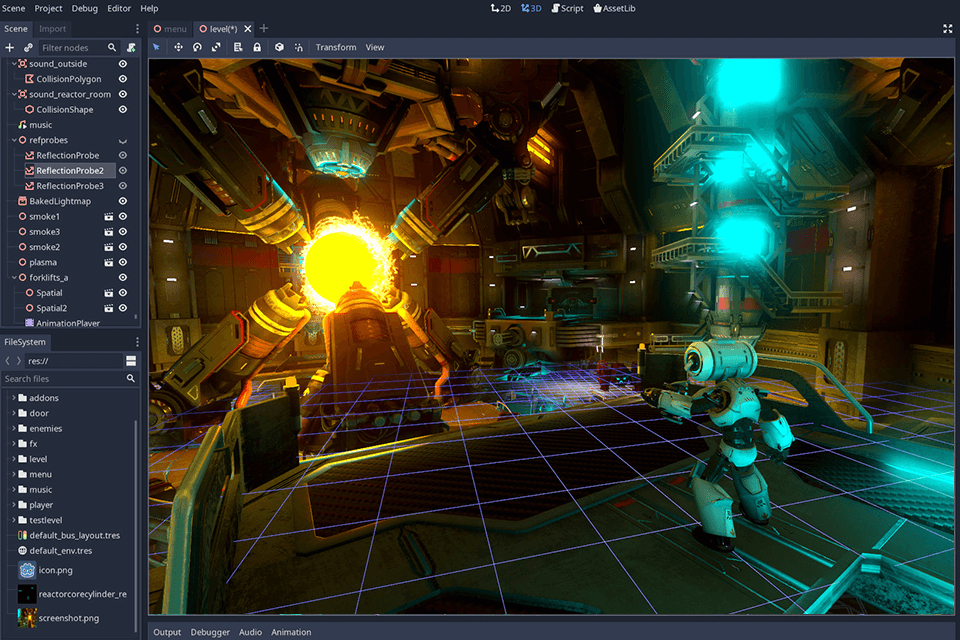Lock the selected node from editing
Image resolution: width=960 pixels, height=640 pixels.
coord(257,47)
